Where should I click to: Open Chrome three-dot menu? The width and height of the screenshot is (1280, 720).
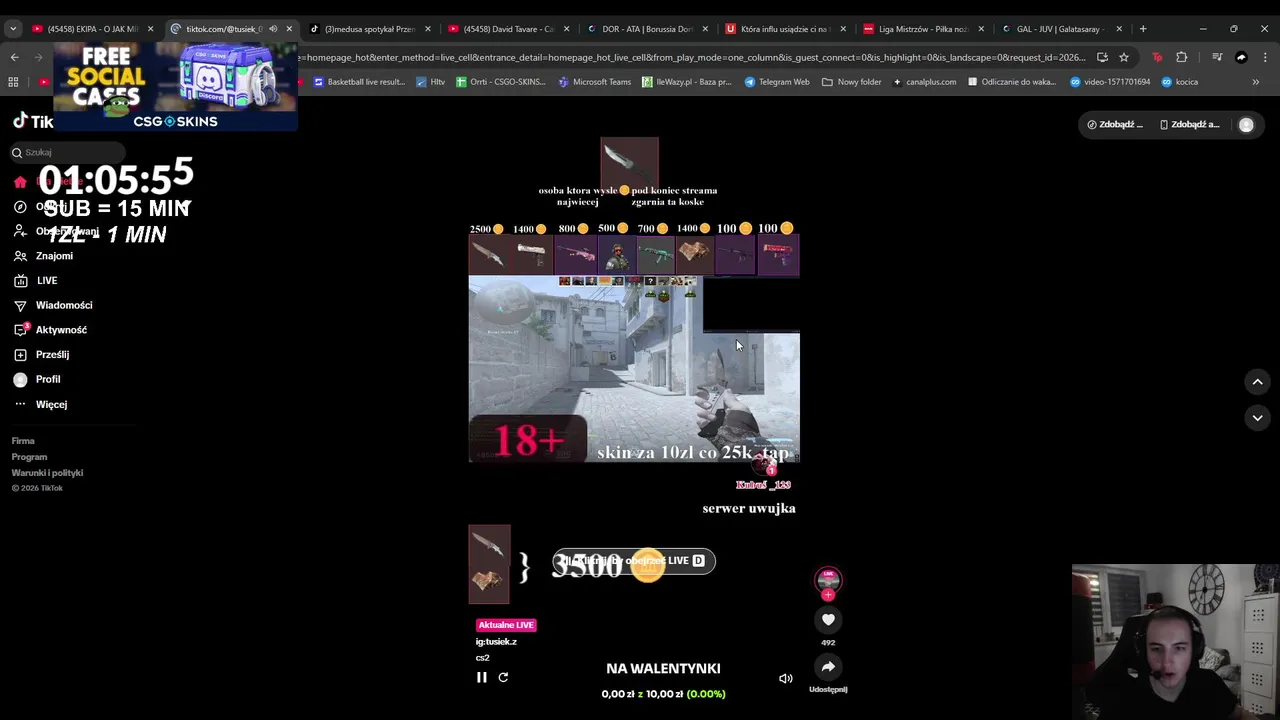[x=1265, y=57]
